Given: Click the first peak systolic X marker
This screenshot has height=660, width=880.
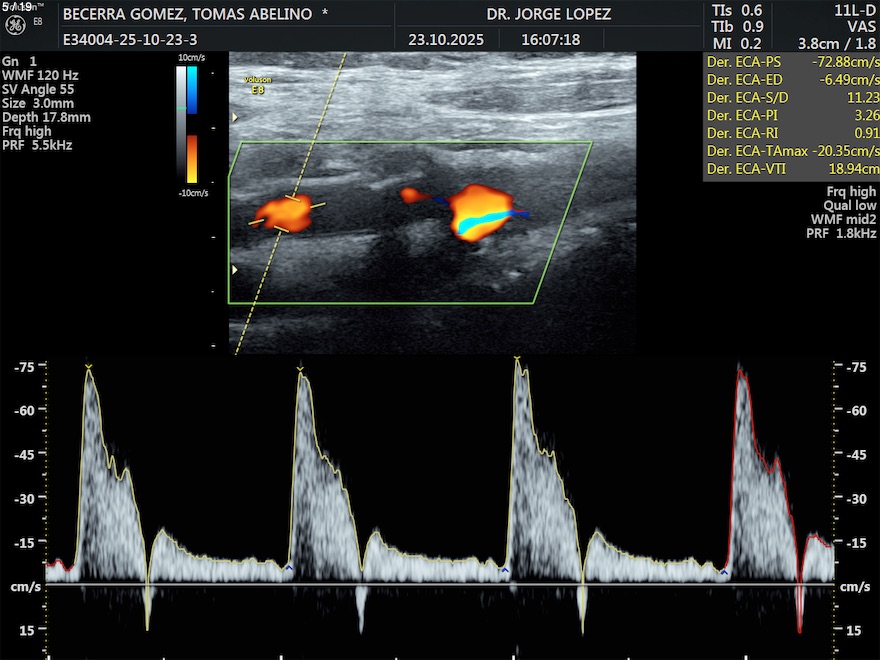Looking at the screenshot, I should (88, 368).
